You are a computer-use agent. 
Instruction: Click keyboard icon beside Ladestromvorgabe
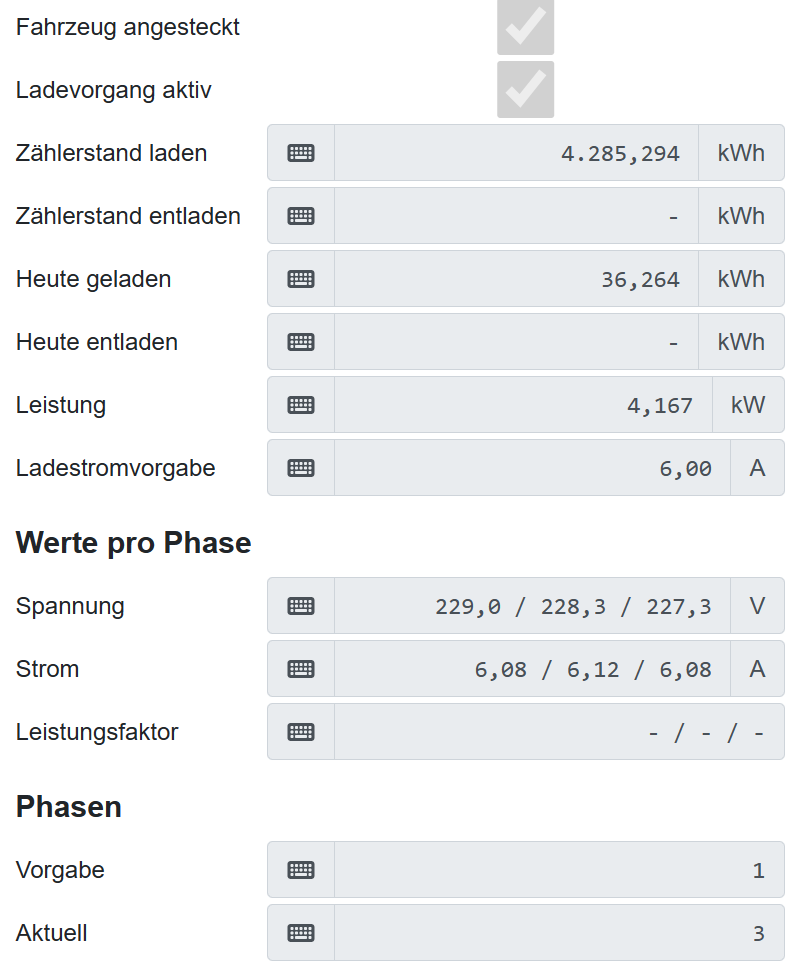click(301, 468)
